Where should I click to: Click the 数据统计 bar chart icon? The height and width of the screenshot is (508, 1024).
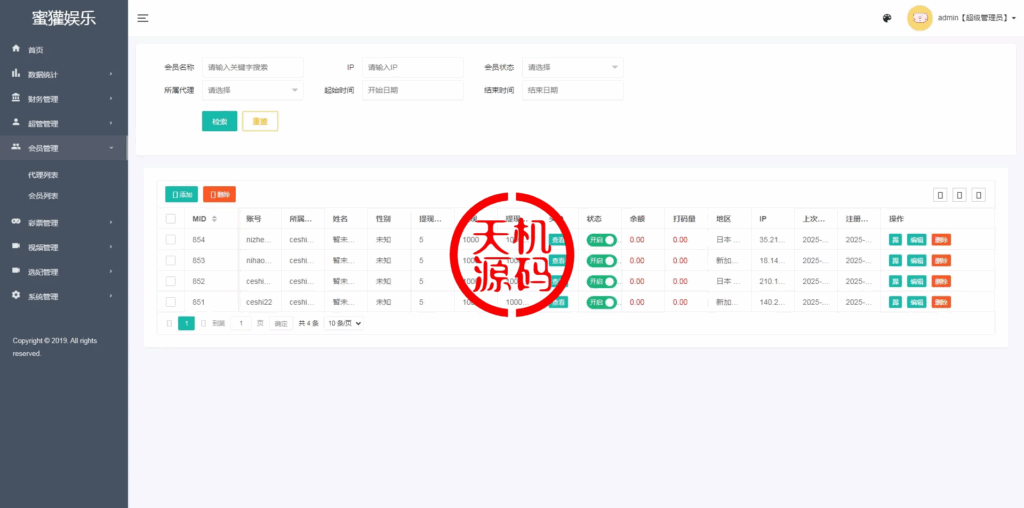pos(16,73)
